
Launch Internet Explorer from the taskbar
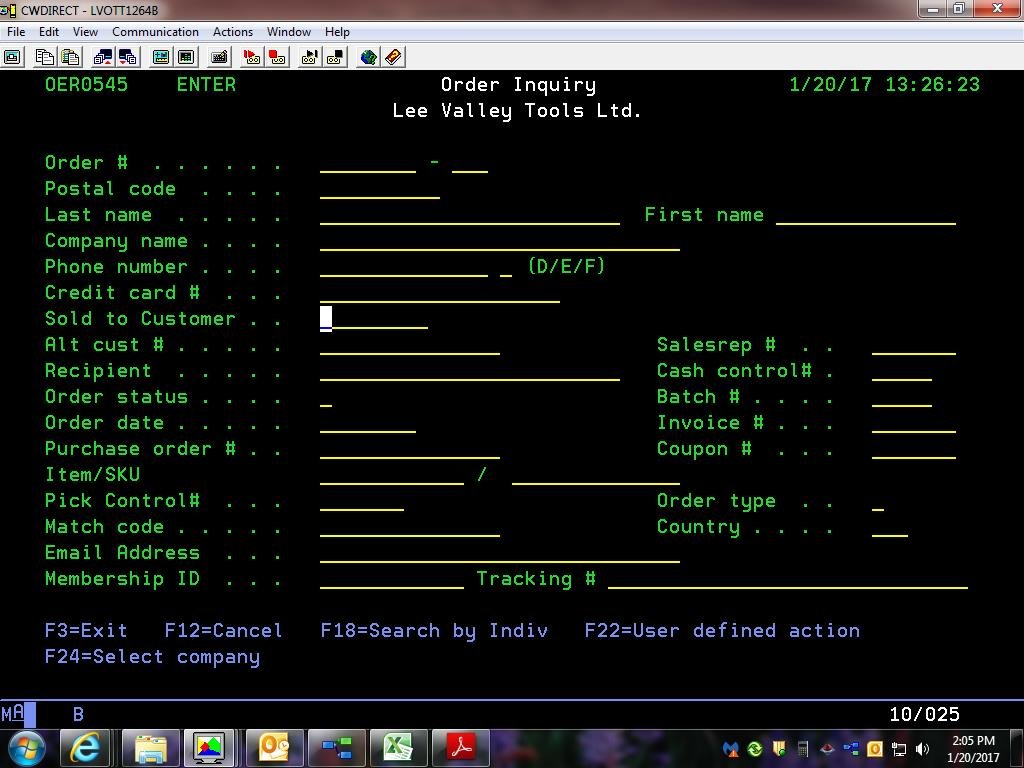click(86, 748)
